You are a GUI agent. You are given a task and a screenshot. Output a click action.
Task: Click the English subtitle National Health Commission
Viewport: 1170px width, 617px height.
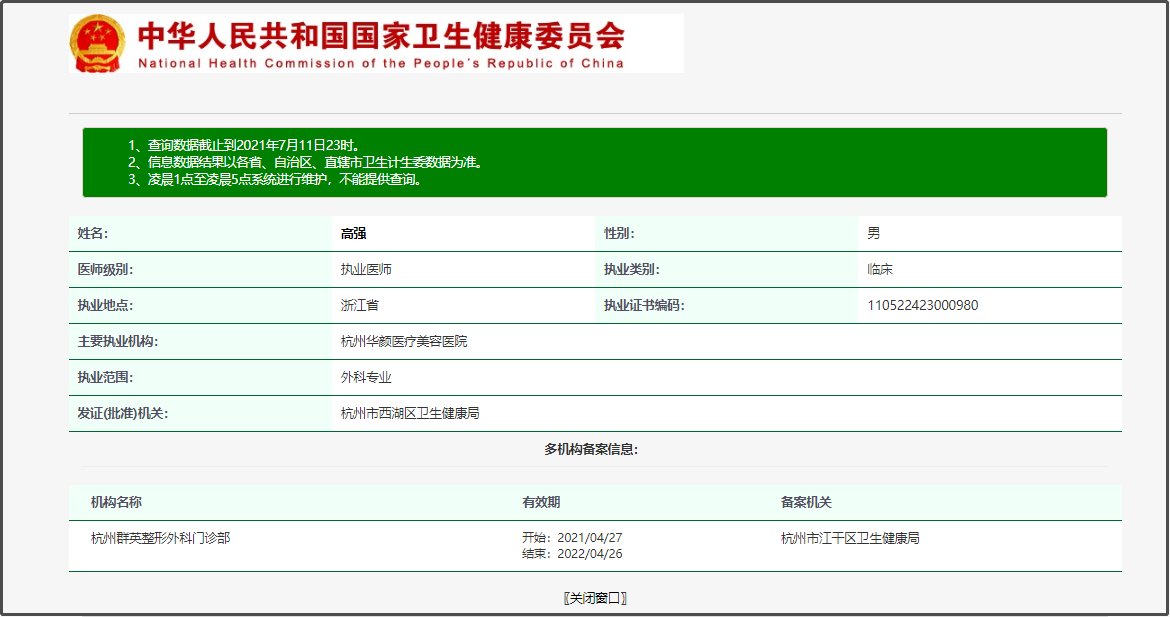click(381, 63)
